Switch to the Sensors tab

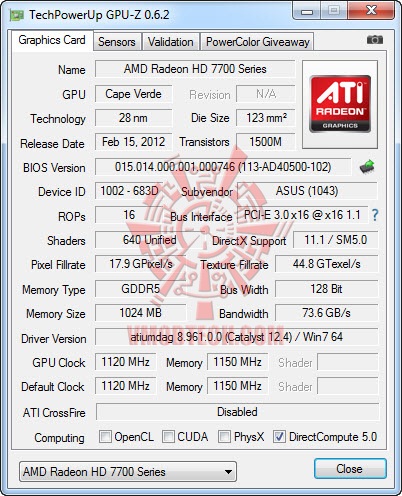pos(117,42)
